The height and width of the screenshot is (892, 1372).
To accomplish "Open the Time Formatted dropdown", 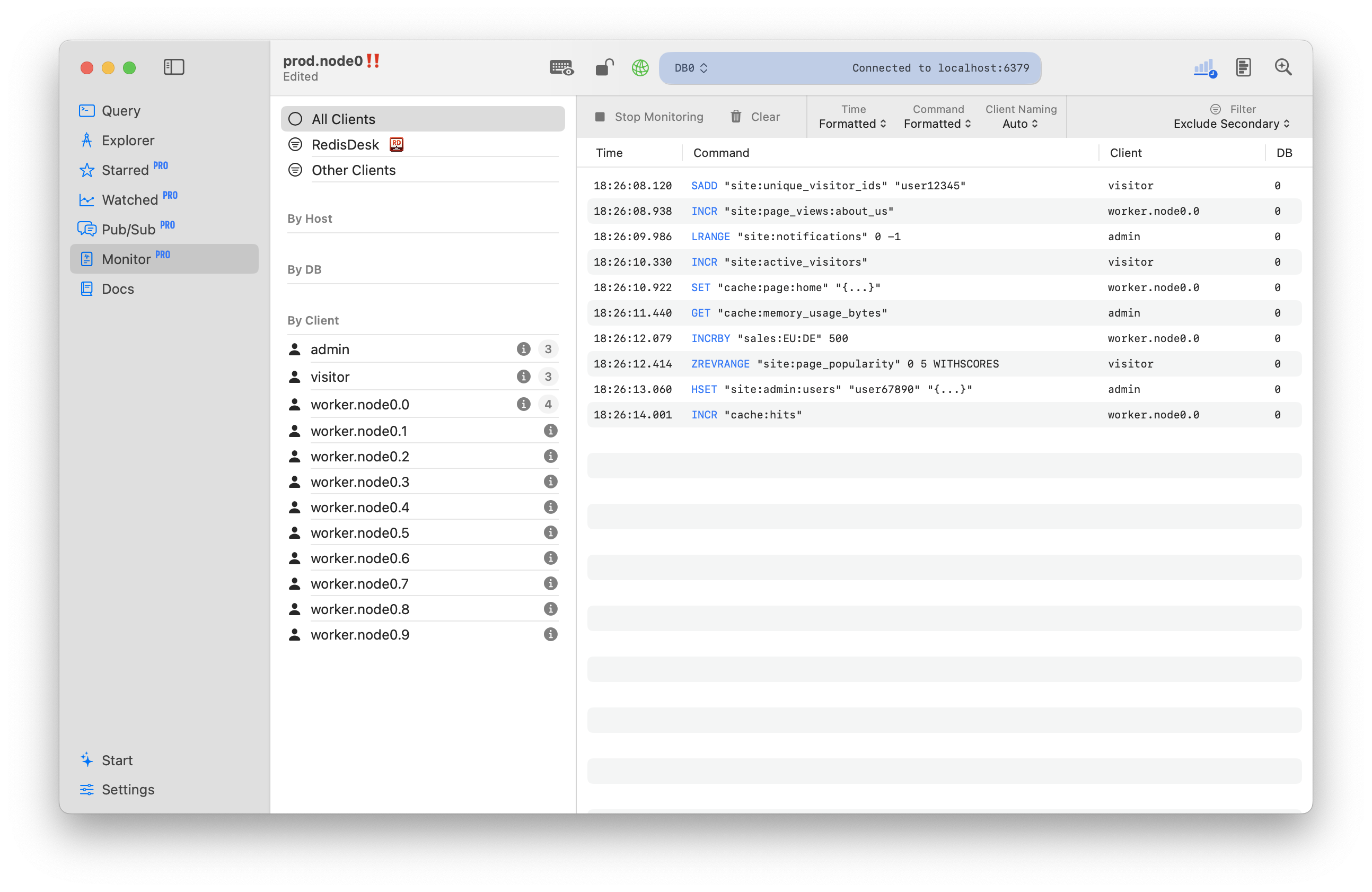I will click(x=852, y=124).
